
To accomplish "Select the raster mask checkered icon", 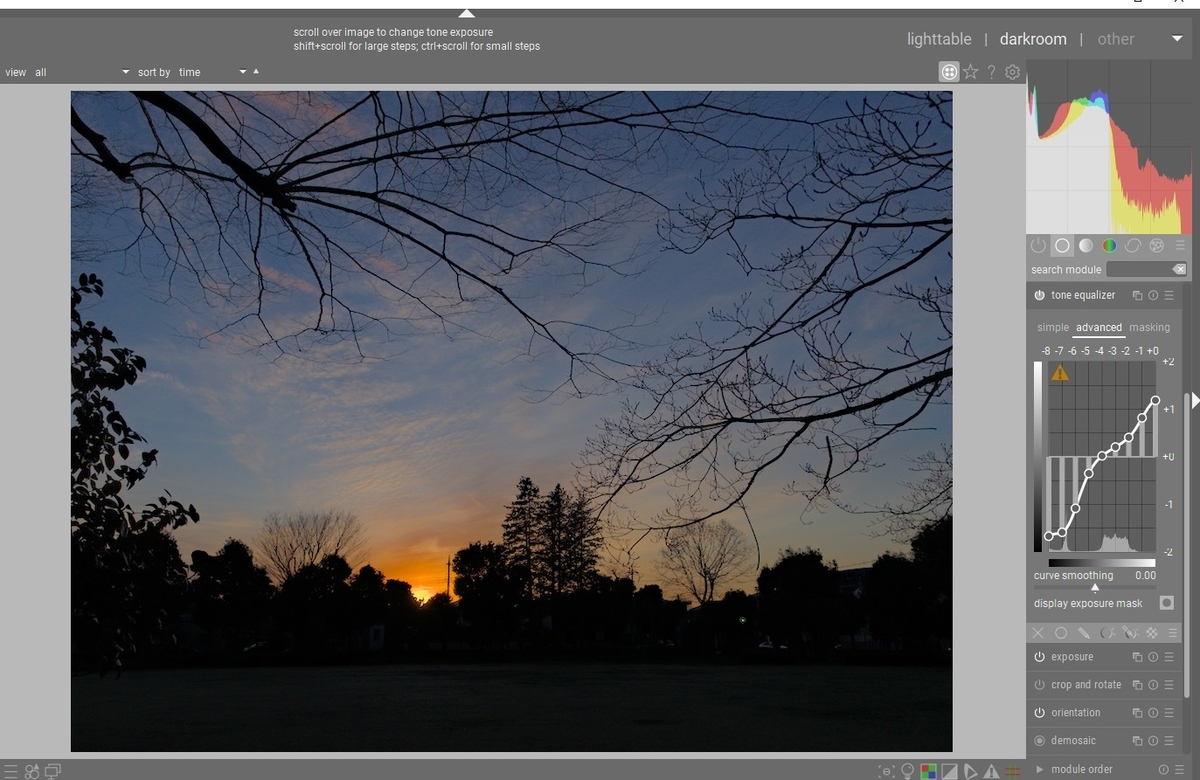I will [1152, 633].
